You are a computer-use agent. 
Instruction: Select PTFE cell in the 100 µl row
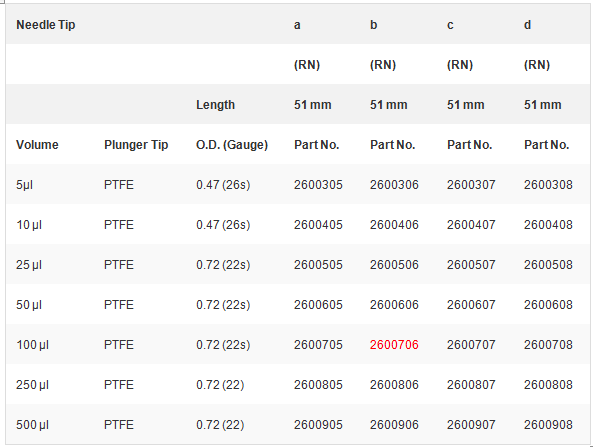119,345
